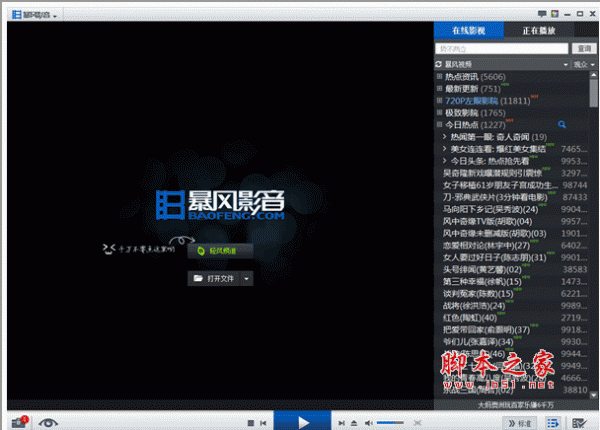Expand the 最新更新 (751) category
Screen dimensions: 600x430
coord(439,88)
